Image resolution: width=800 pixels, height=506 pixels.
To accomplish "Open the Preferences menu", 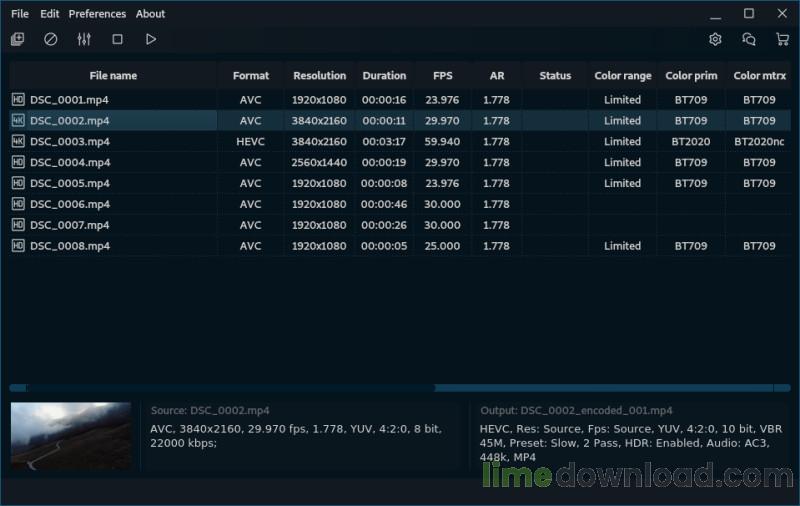I will 97,14.
